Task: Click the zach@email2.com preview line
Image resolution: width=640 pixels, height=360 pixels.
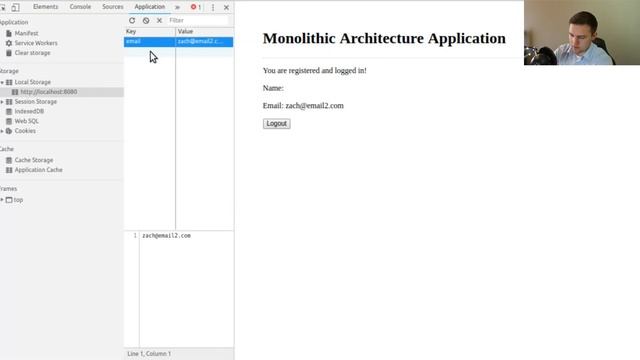Action: (166, 236)
